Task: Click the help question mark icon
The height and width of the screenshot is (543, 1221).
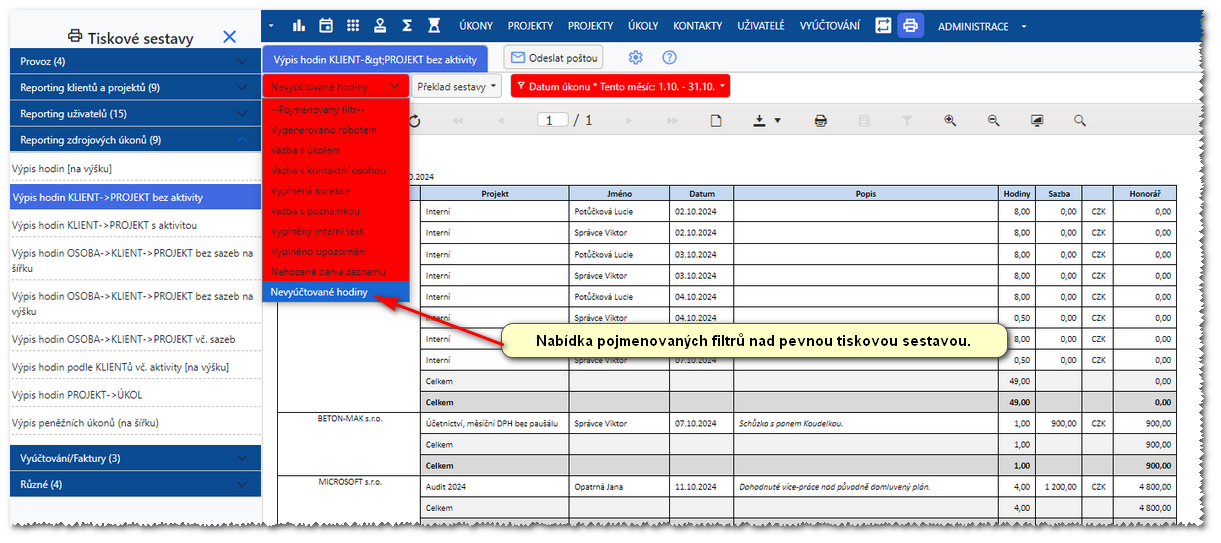Action: click(670, 58)
